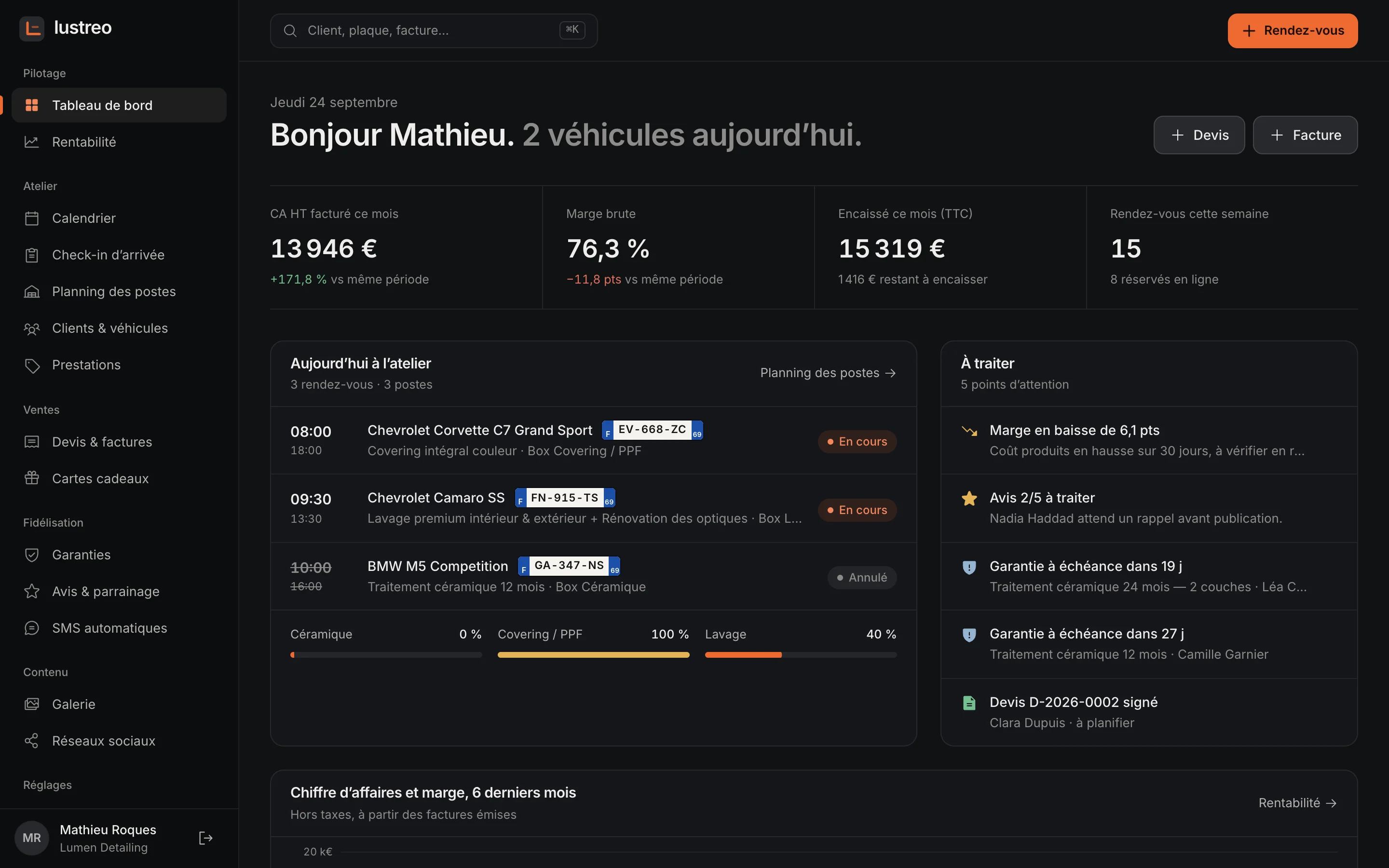Click the Planning des postes garage icon
Image resolution: width=1389 pixels, height=868 pixels.
(x=32, y=292)
